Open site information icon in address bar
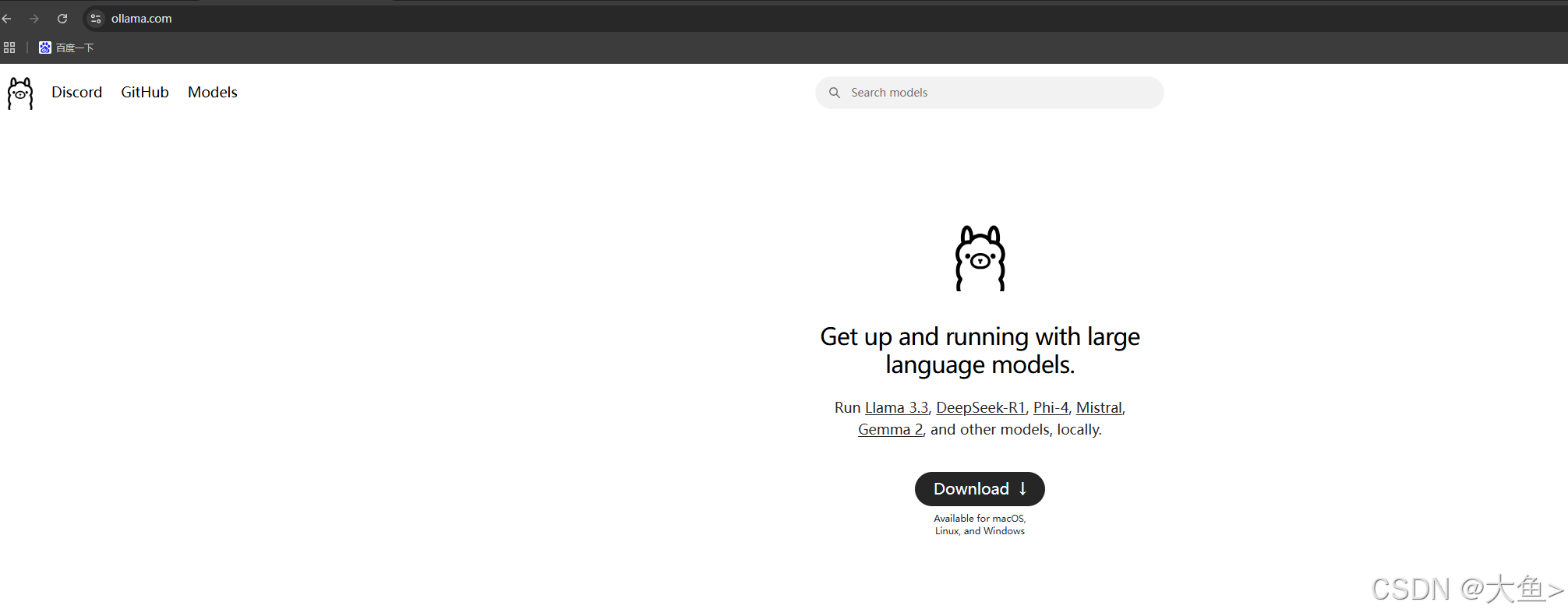Screen dimensions: 1568x616 [x=96, y=19]
